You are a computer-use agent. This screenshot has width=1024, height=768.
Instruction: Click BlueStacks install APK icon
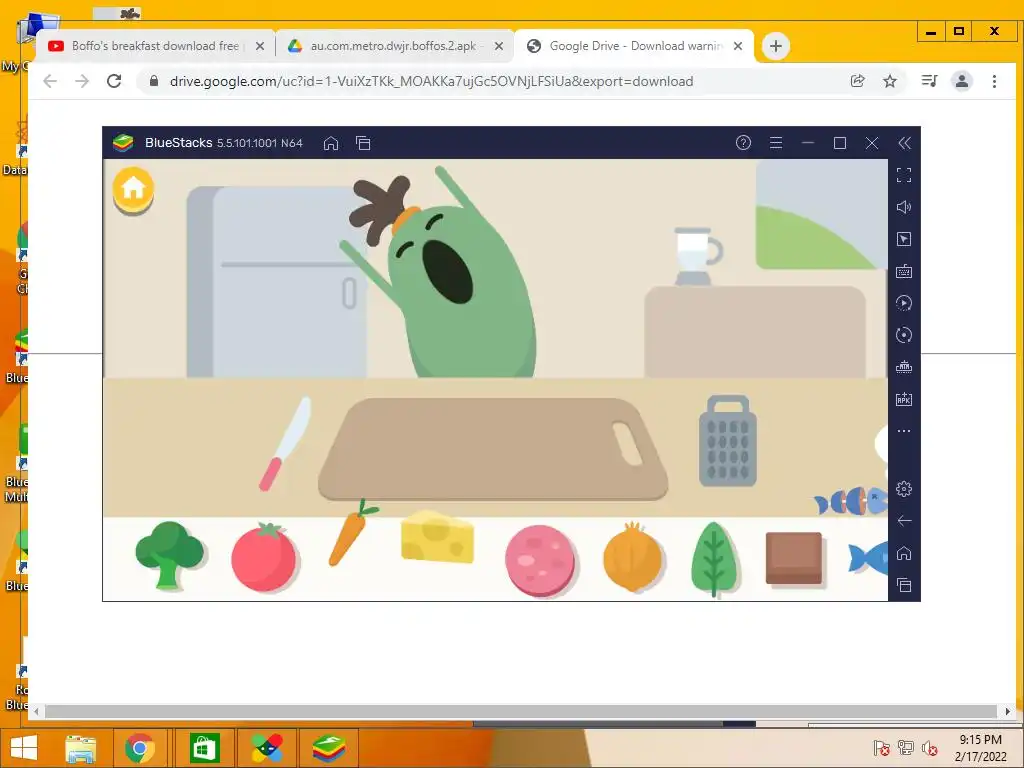pyautogui.click(x=904, y=399)
